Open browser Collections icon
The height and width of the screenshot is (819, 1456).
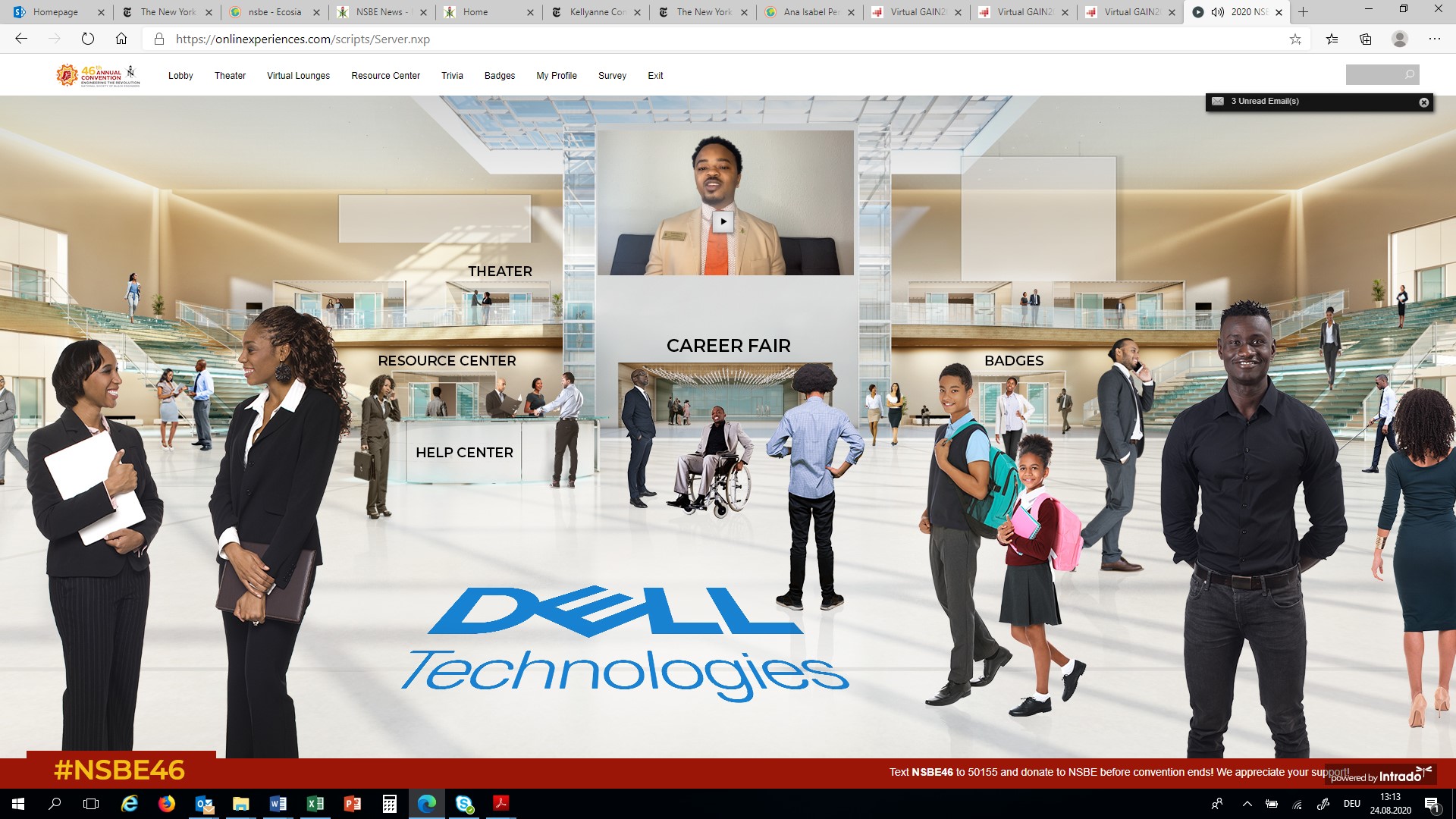[1366, 39]
